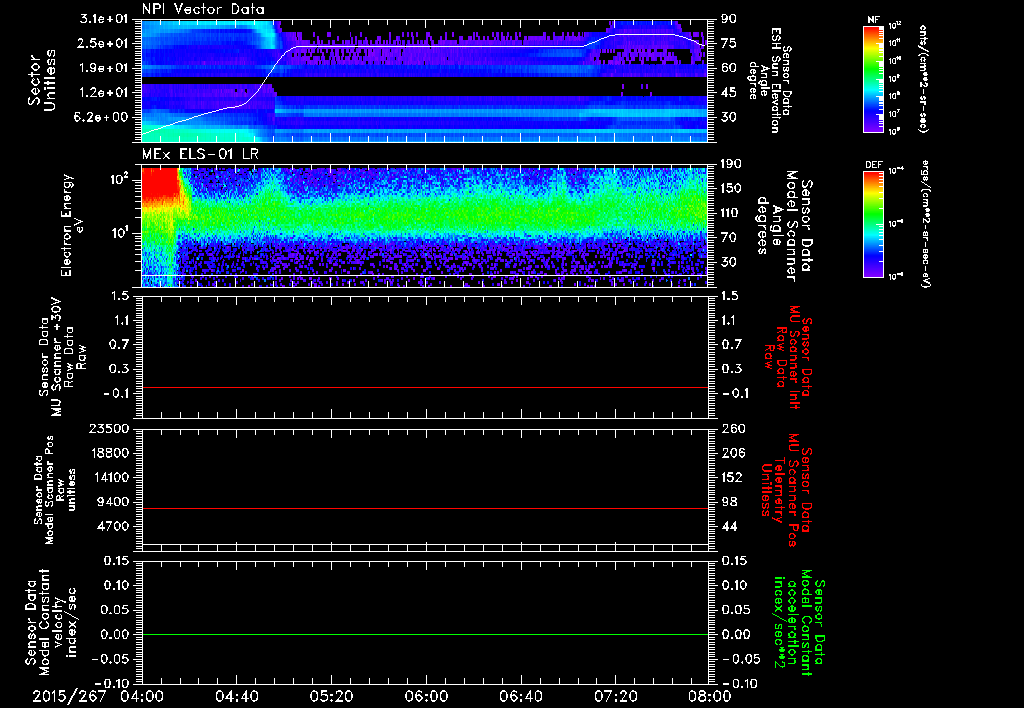Viewport: 1024px width, 708px height.
Task: Click the "23500" scanner position tick label
Action: pos(110,428)
